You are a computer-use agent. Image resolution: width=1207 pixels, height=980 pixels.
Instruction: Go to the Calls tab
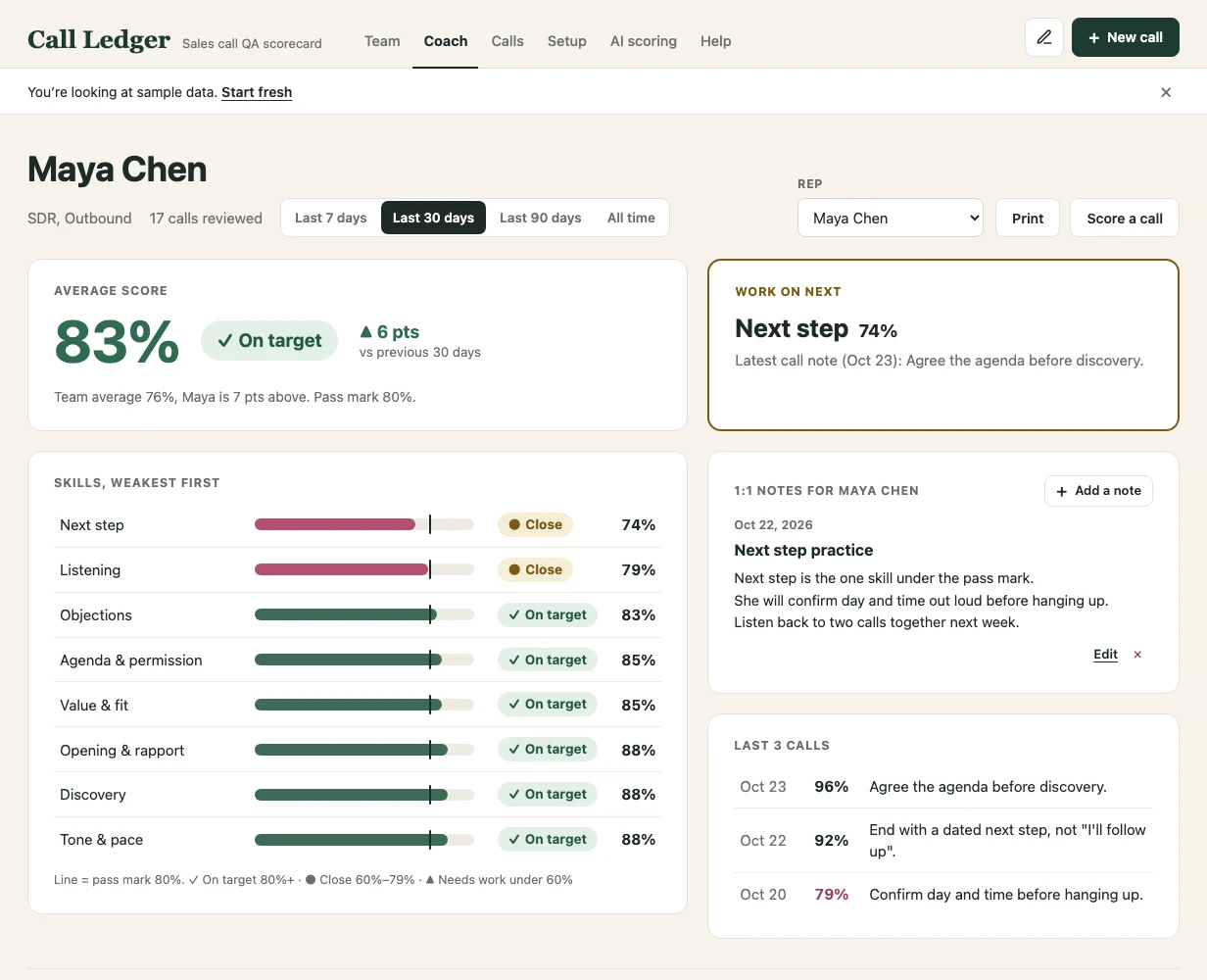click(507, 41)
